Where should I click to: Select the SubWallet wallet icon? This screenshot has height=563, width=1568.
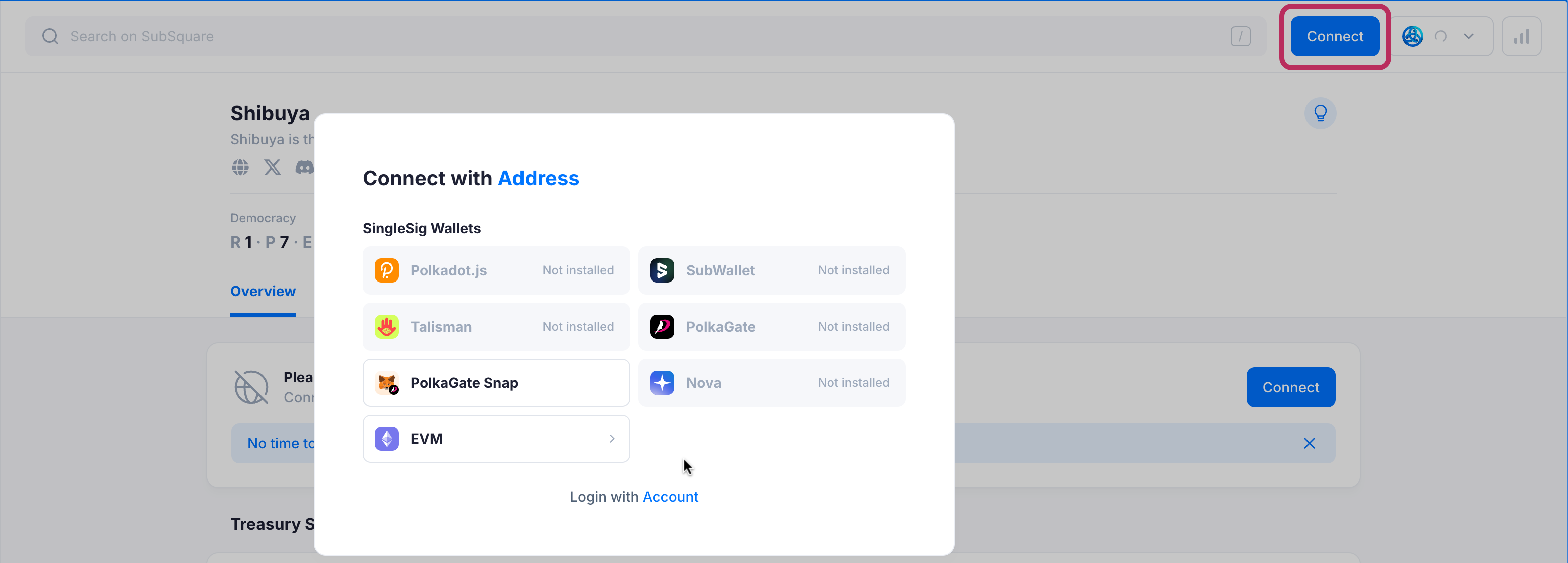[662, 270]
